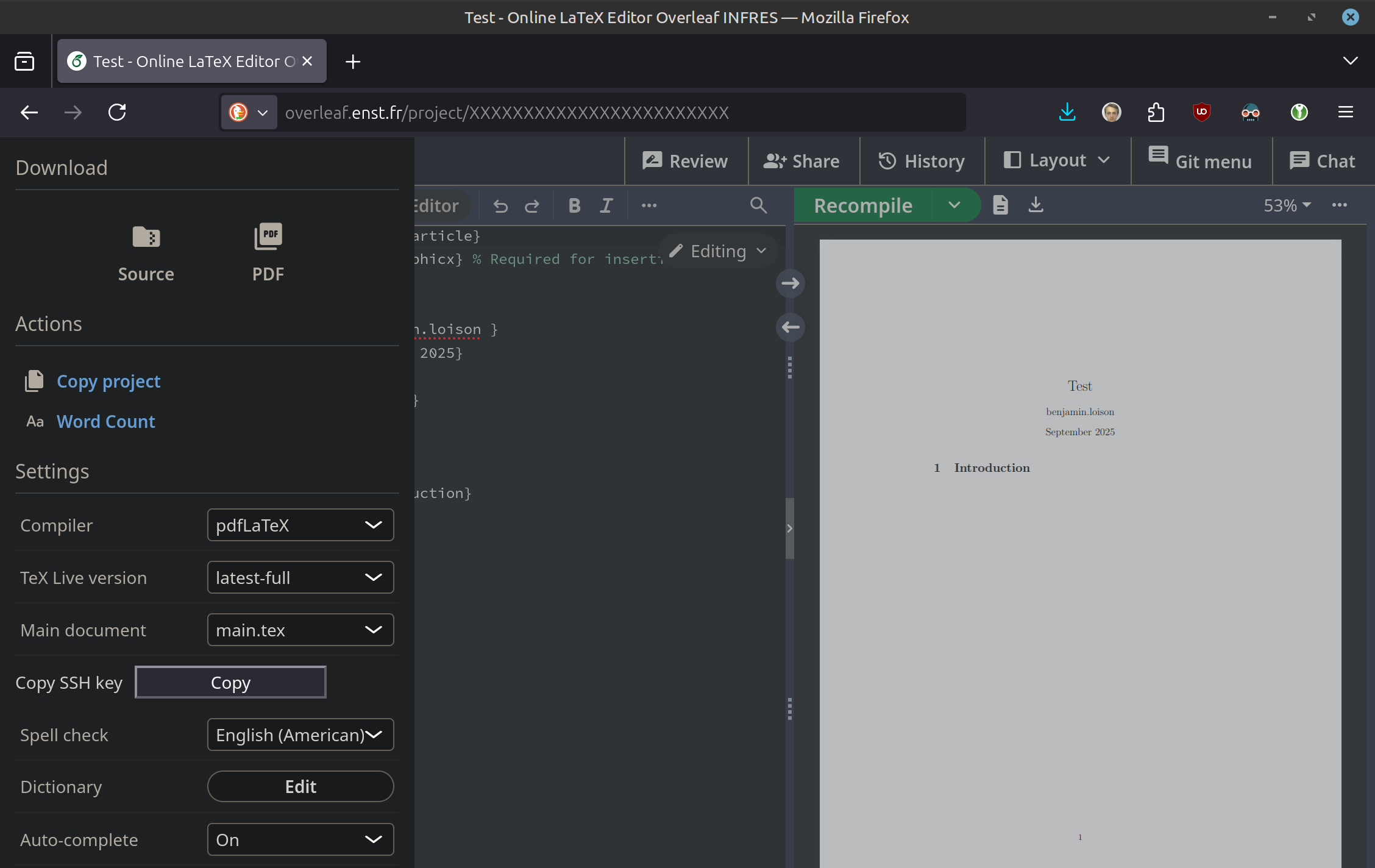
Task: Download the compiled PDF from the menu
Action: (268, 252)
